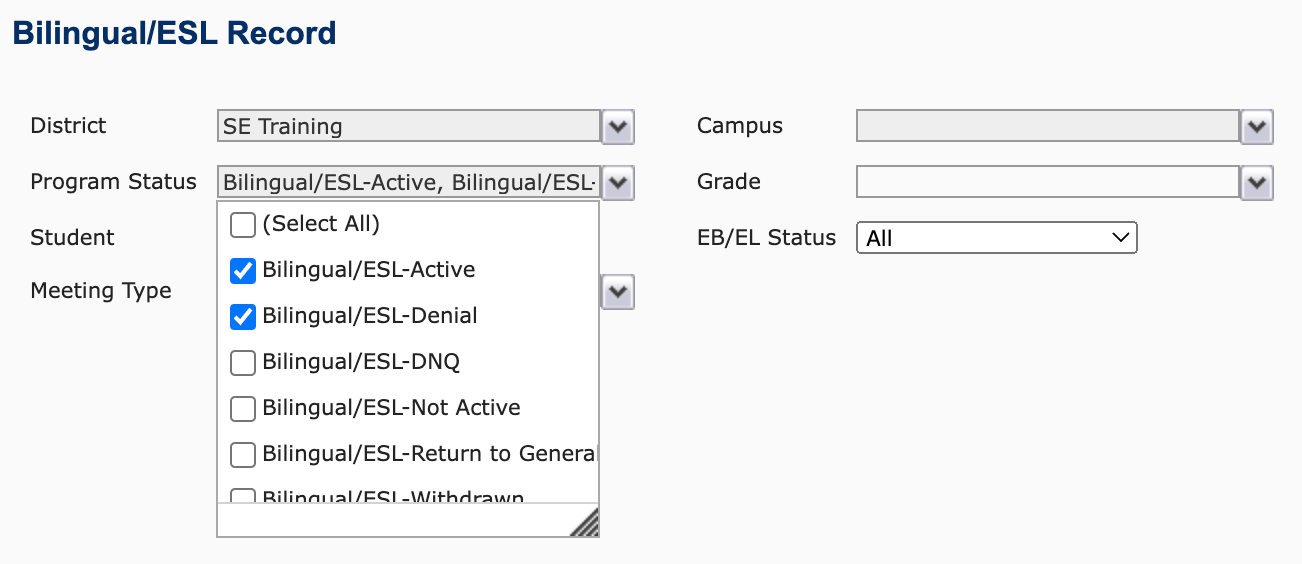Click the SE Training district field

pyautogui.click(x=408, y=127)
